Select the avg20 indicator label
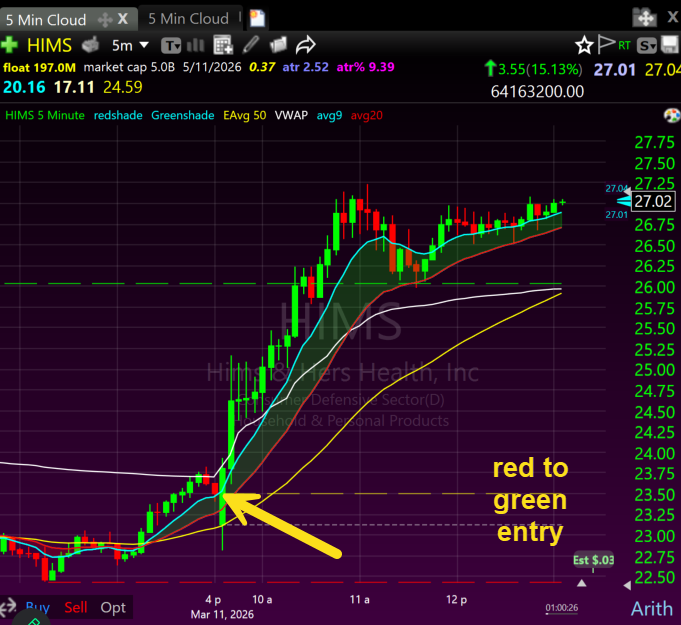 [367, 116]
